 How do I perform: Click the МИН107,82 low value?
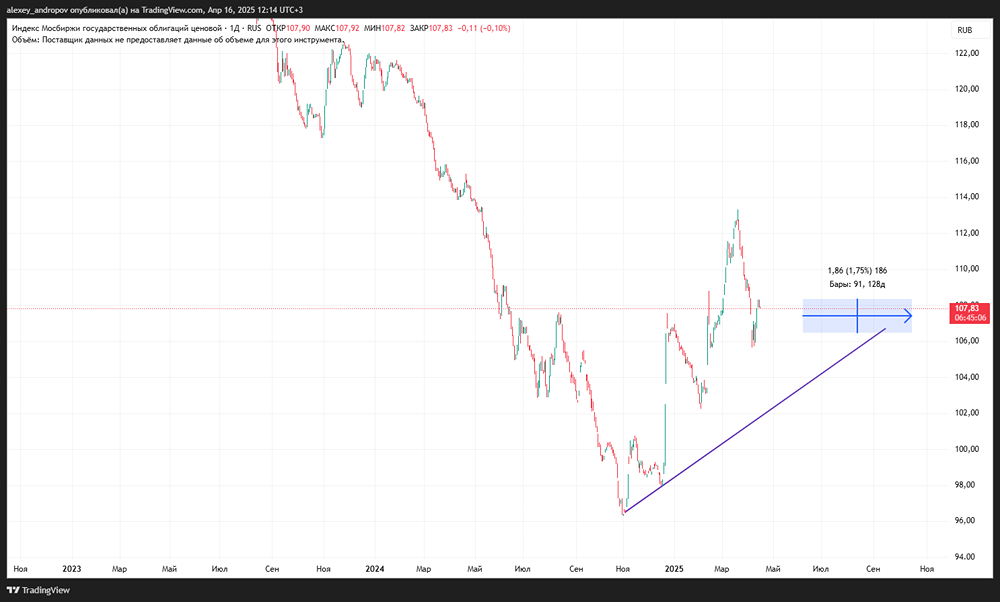coord(384,28)
